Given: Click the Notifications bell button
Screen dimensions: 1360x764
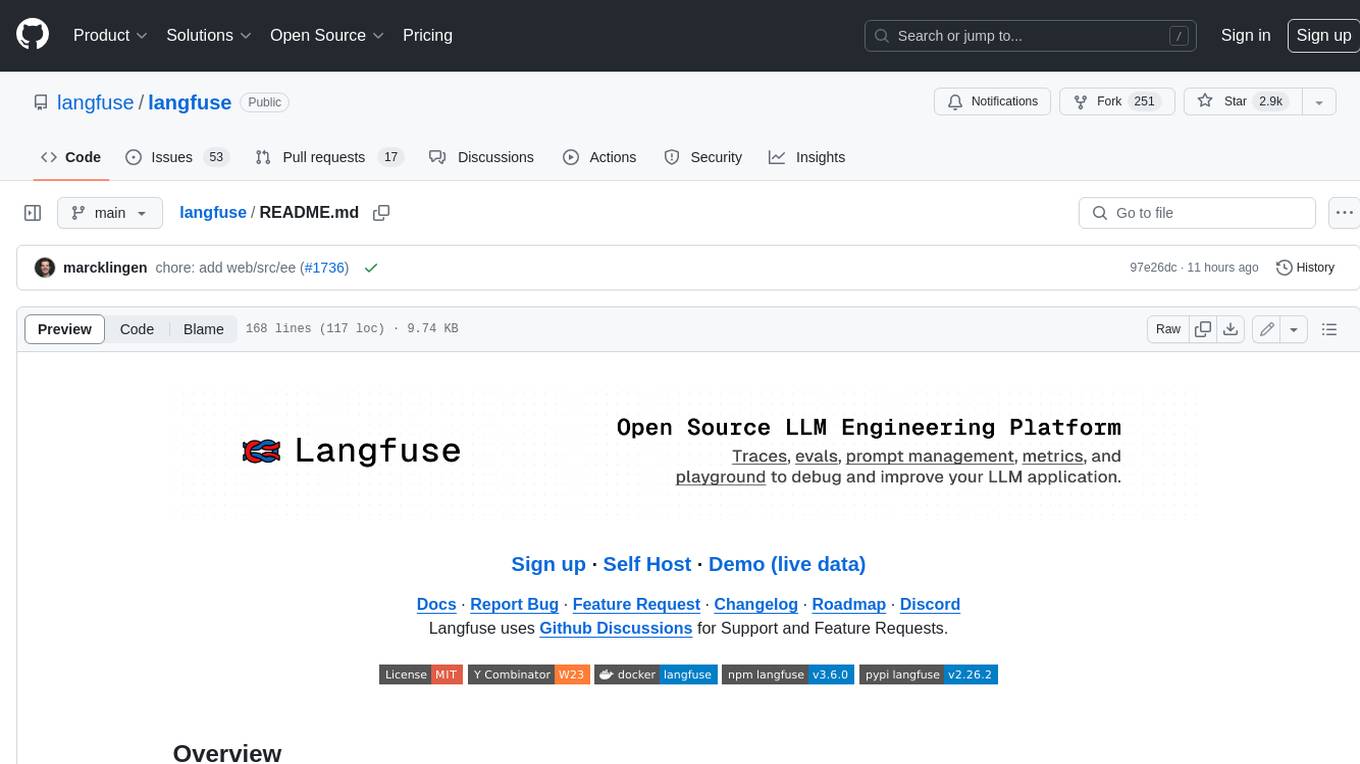Looking at the screenshot, I should (992, 102).
